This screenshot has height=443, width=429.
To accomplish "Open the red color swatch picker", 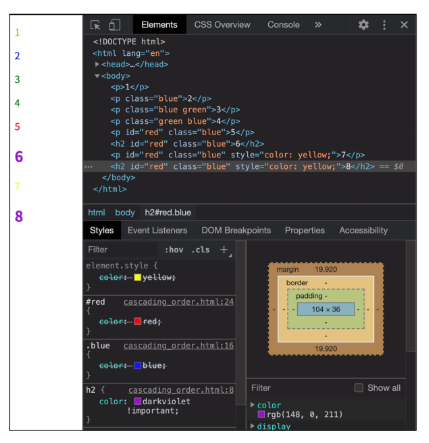I will tap(138, 321).
